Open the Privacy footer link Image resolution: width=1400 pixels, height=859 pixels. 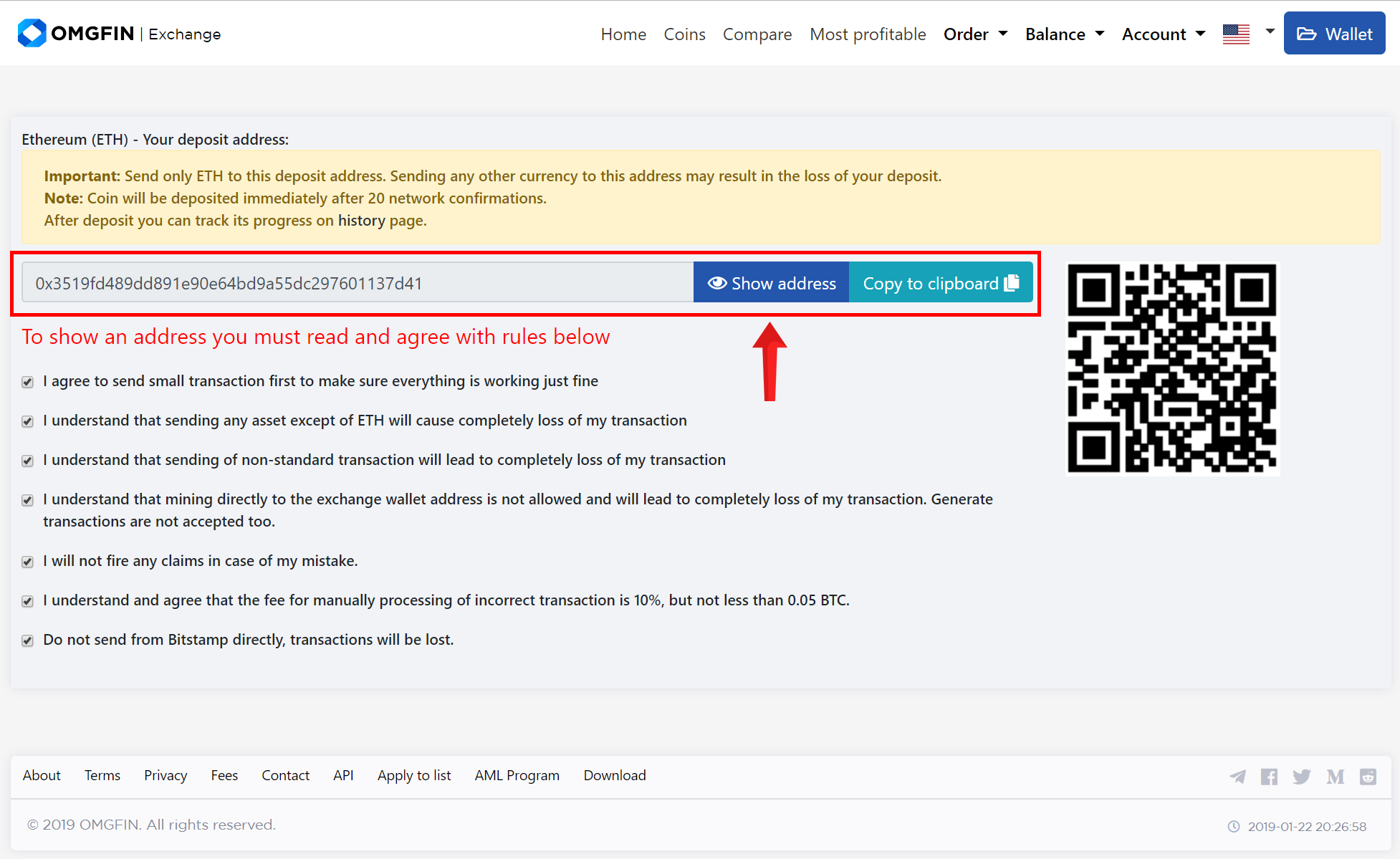pos(166,775)
